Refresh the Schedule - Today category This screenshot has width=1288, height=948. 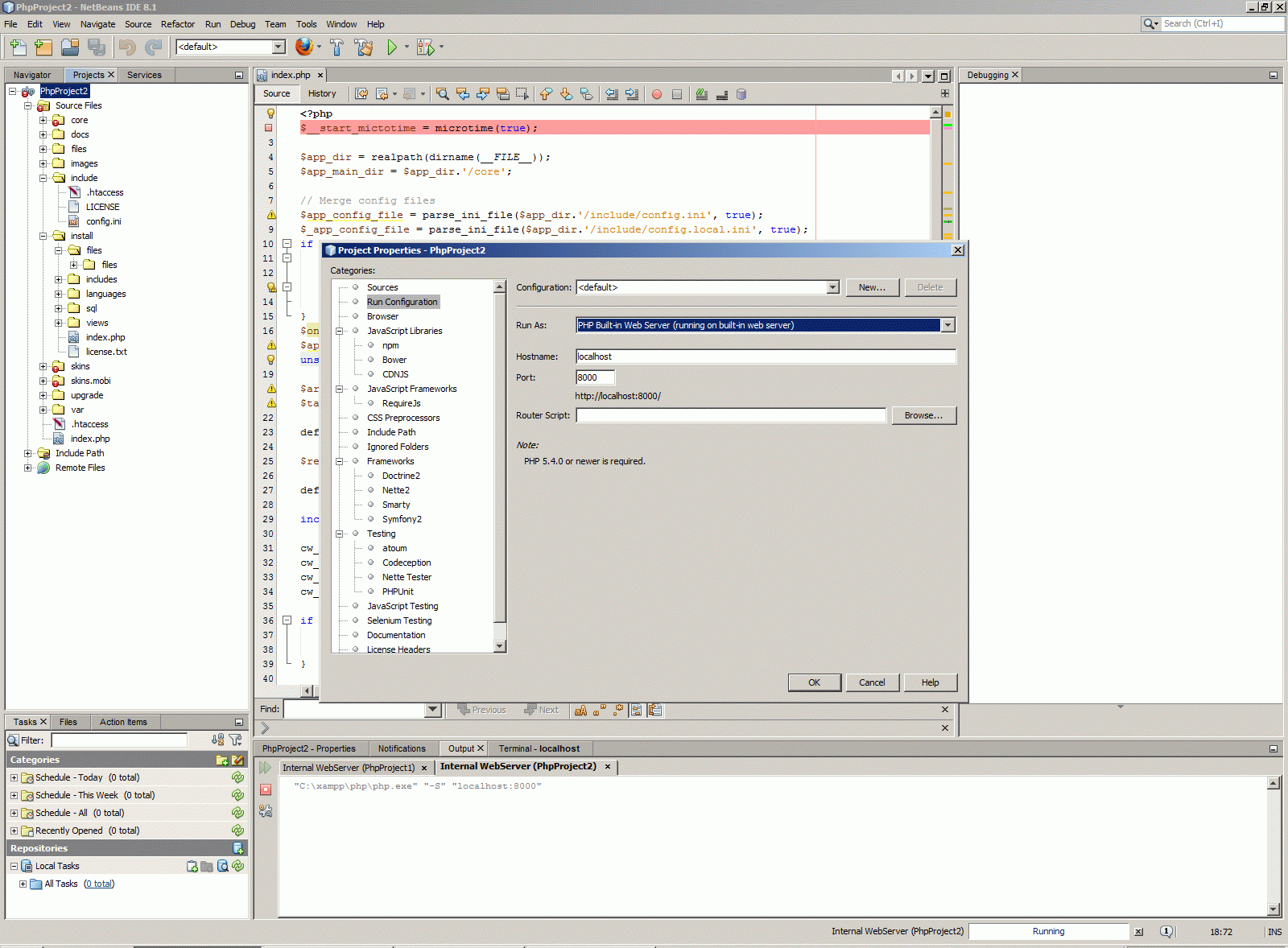click(238, 777)
